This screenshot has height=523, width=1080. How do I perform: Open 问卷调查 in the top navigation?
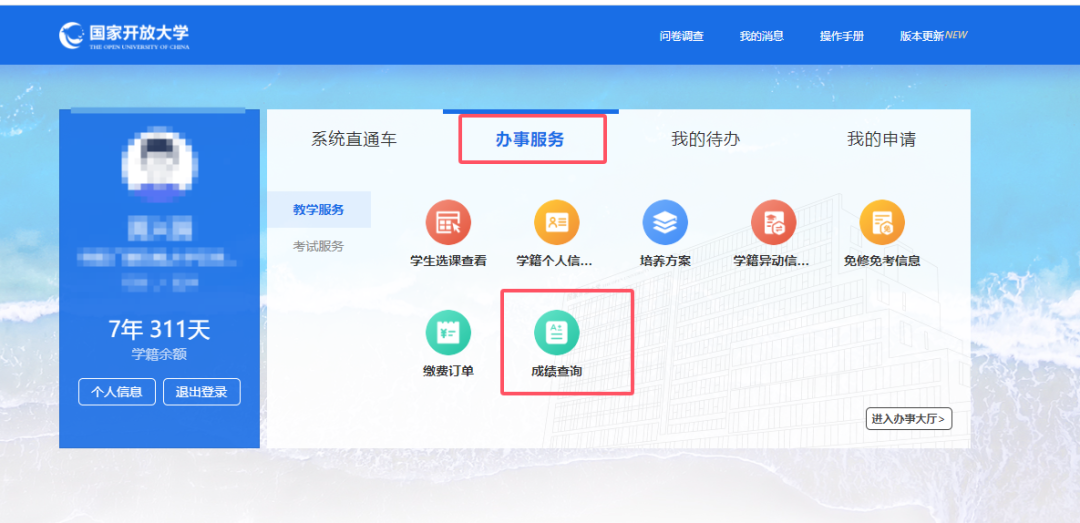[x=682, y=37]
